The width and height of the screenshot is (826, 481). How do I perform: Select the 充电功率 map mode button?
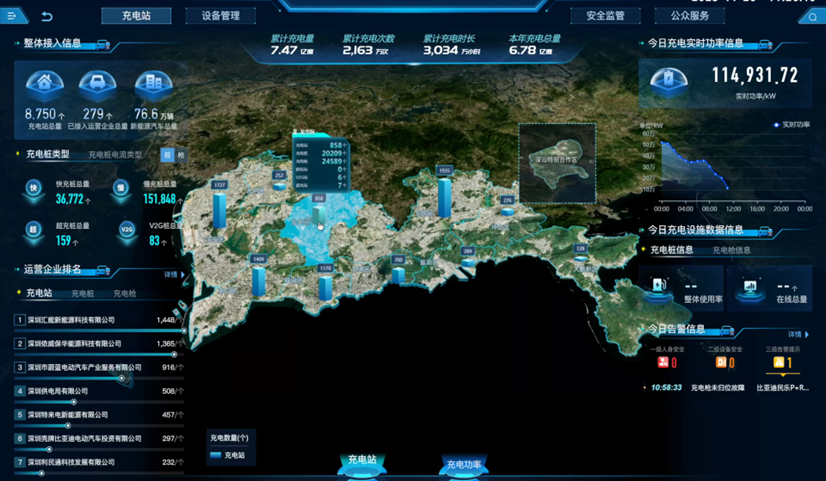pyautogui.click(x=464, y=464)
